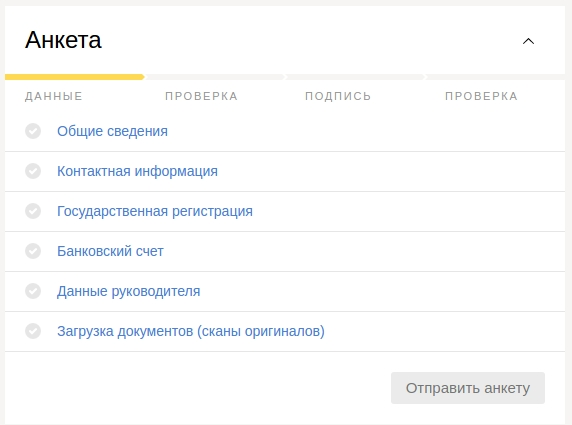Open the Контактная информация link
Screen dimensions: 572x425
pyautogui.click(x=137, y=171)
